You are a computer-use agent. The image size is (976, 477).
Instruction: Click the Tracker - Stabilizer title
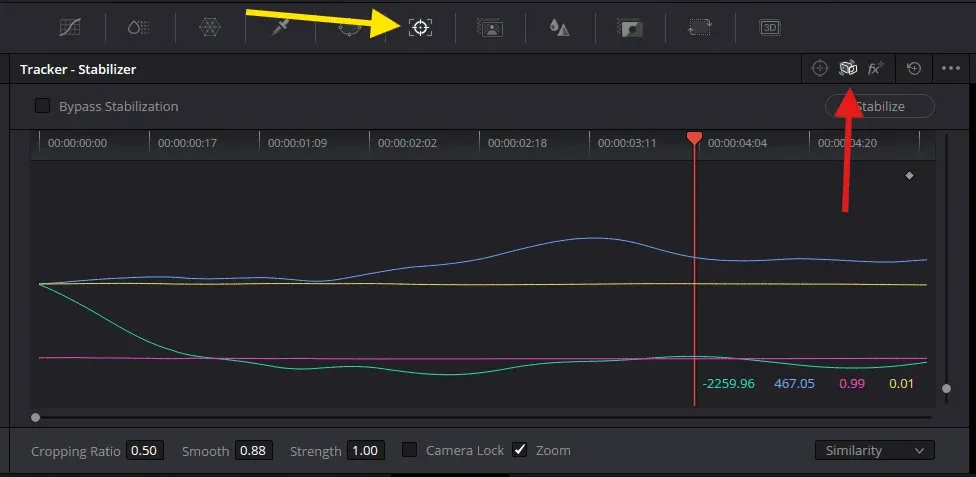[78, 69]
